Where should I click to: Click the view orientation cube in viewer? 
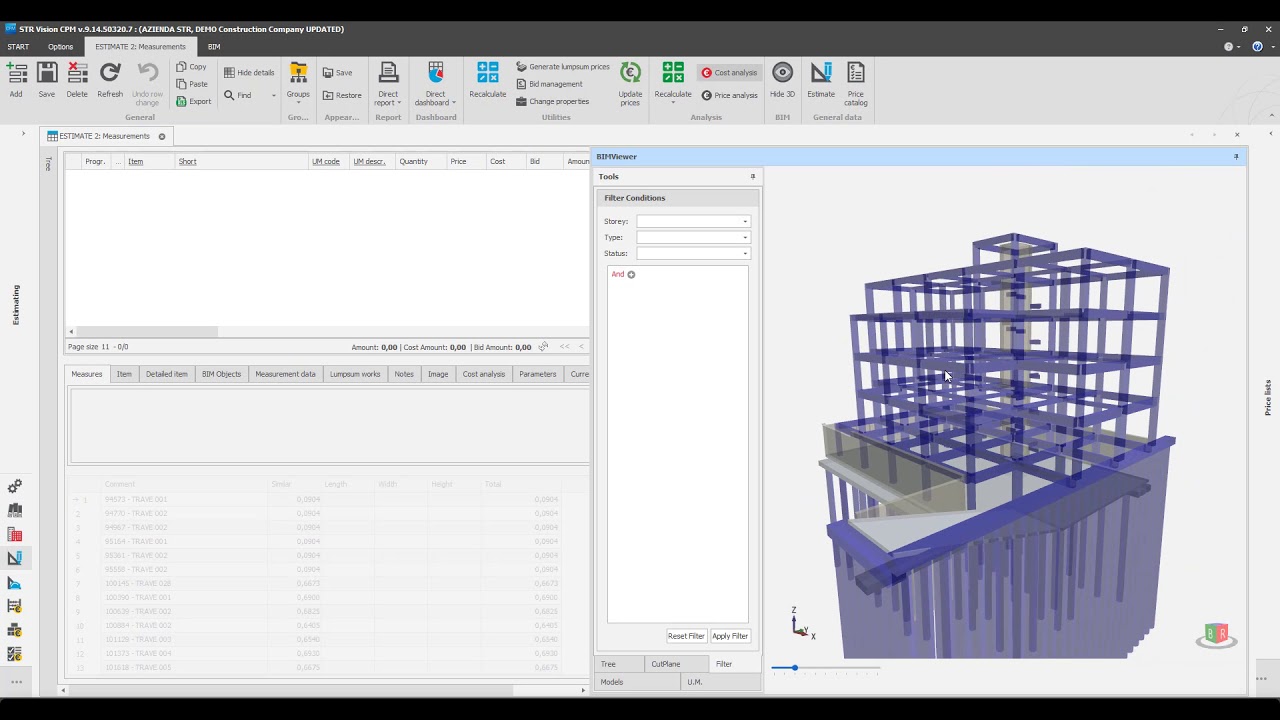1216,635
